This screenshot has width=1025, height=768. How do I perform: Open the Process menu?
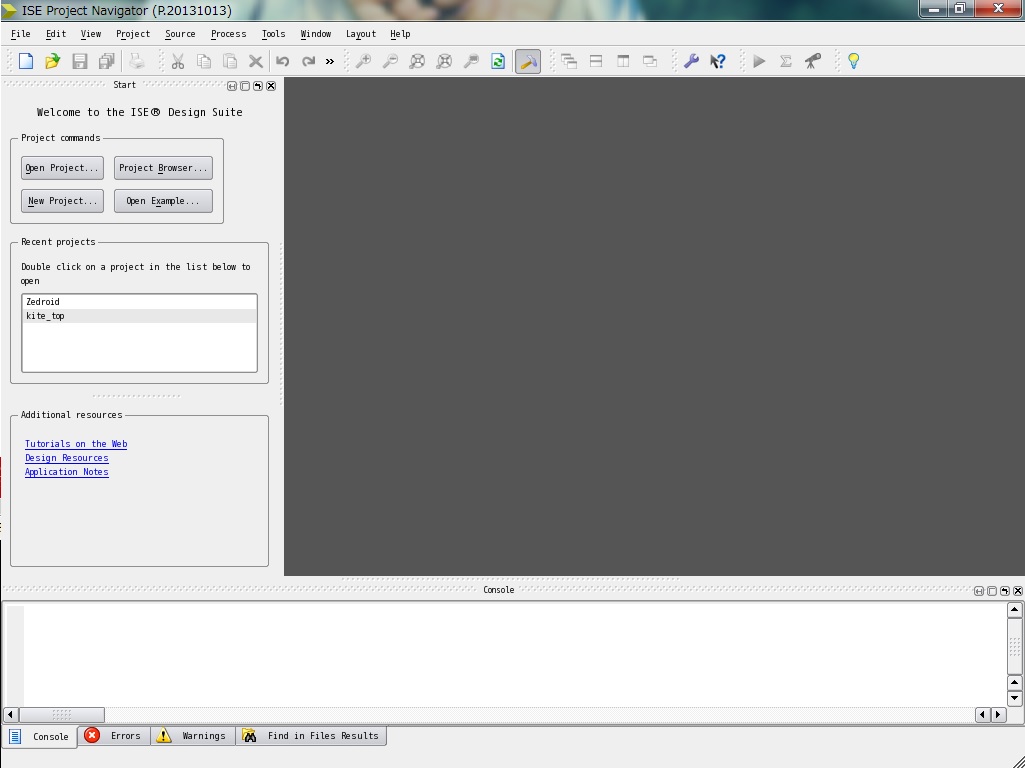coord(228,34)
